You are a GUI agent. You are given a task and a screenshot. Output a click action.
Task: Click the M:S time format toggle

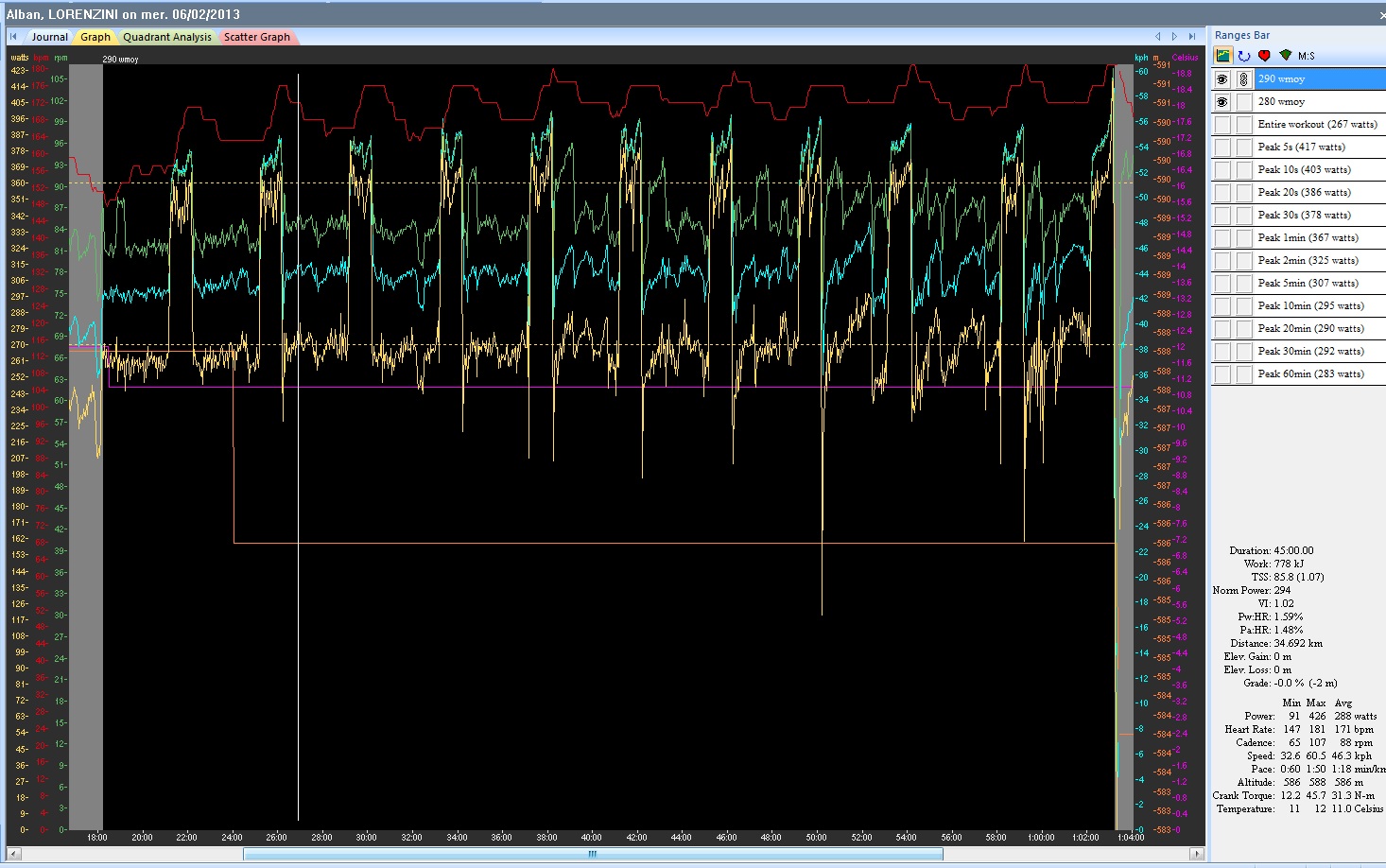(x=1307, y=56)
